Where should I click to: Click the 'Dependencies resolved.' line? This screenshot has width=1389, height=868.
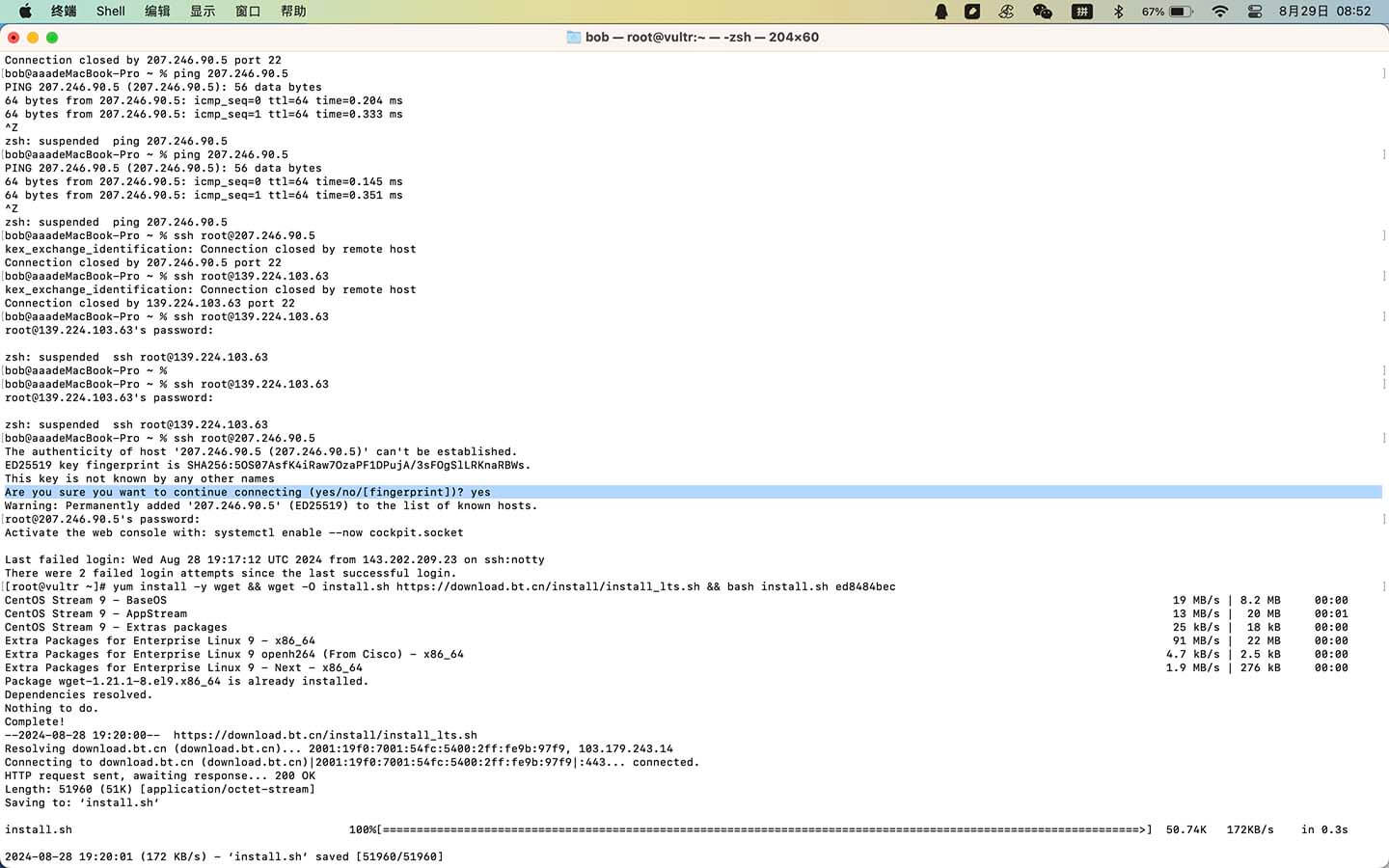tap(79, 694)
